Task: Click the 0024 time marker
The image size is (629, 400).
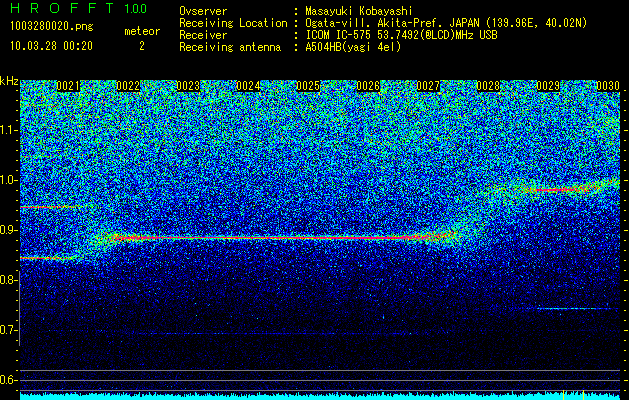Action: pos(248,86)
